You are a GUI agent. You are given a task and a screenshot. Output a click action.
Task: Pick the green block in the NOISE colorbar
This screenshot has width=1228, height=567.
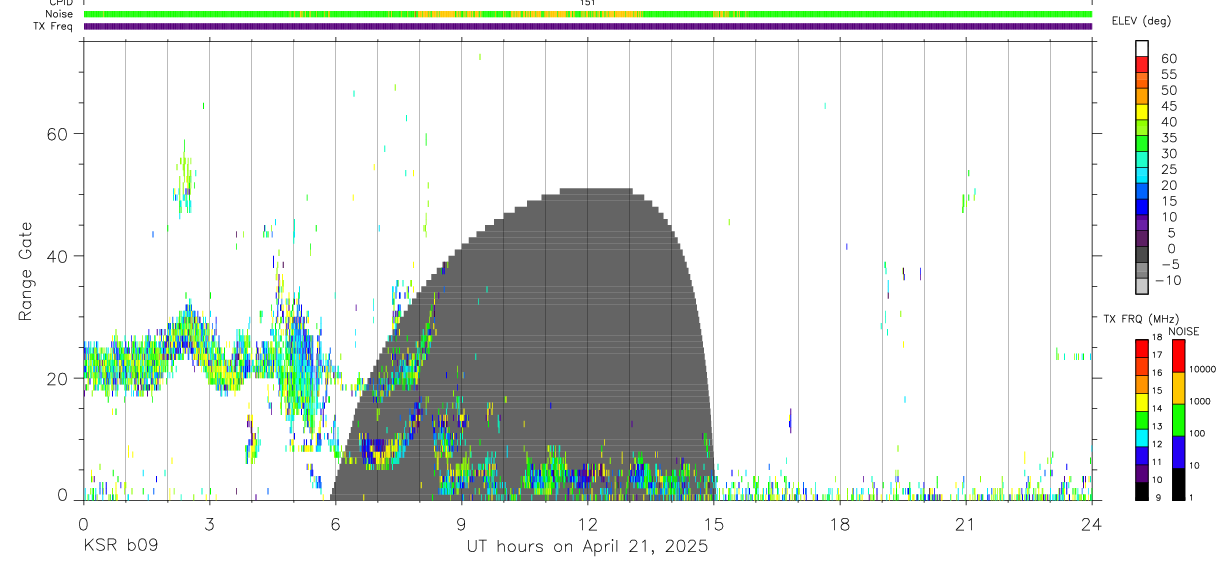click(x=1179, y=420)
